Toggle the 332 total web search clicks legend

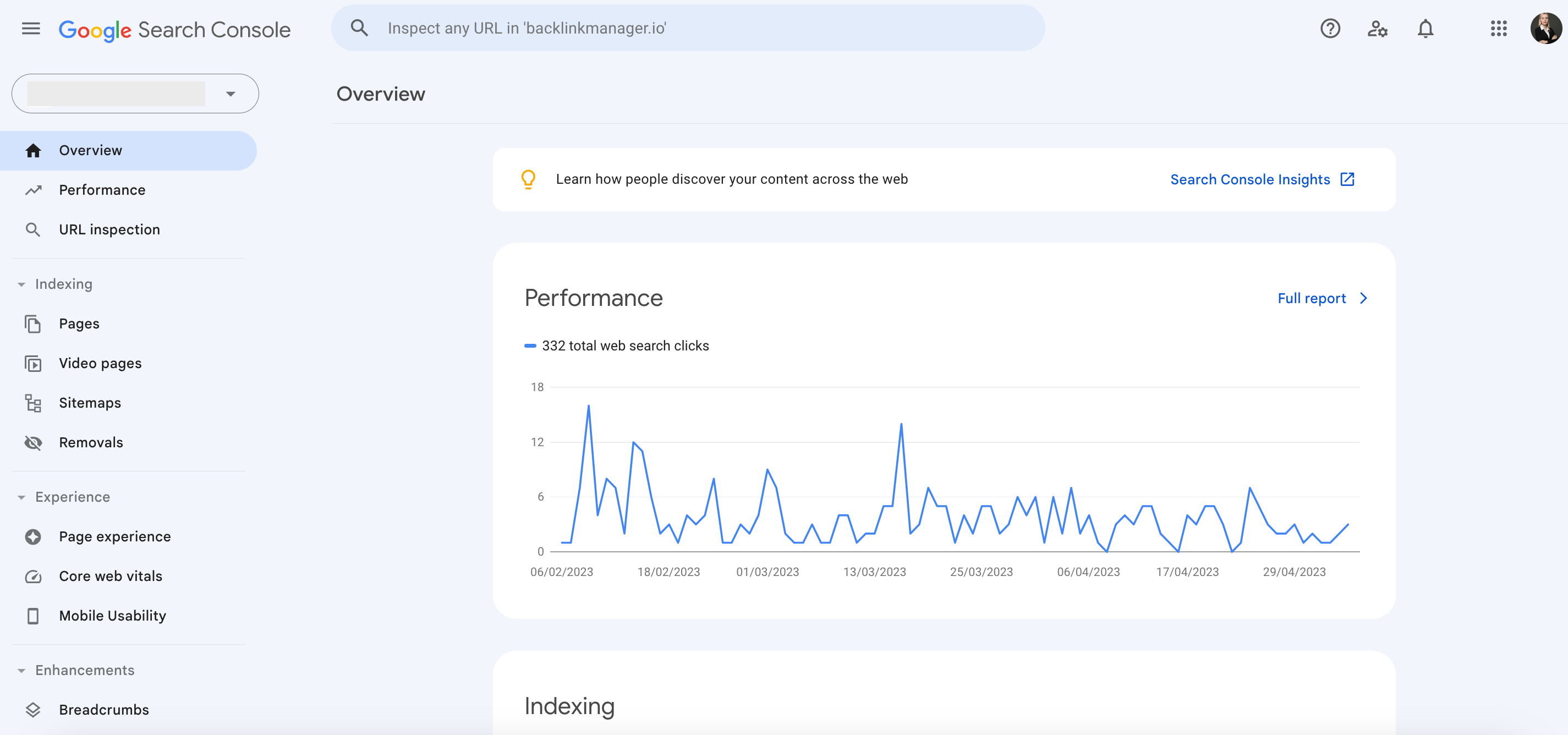coord(617,345)
